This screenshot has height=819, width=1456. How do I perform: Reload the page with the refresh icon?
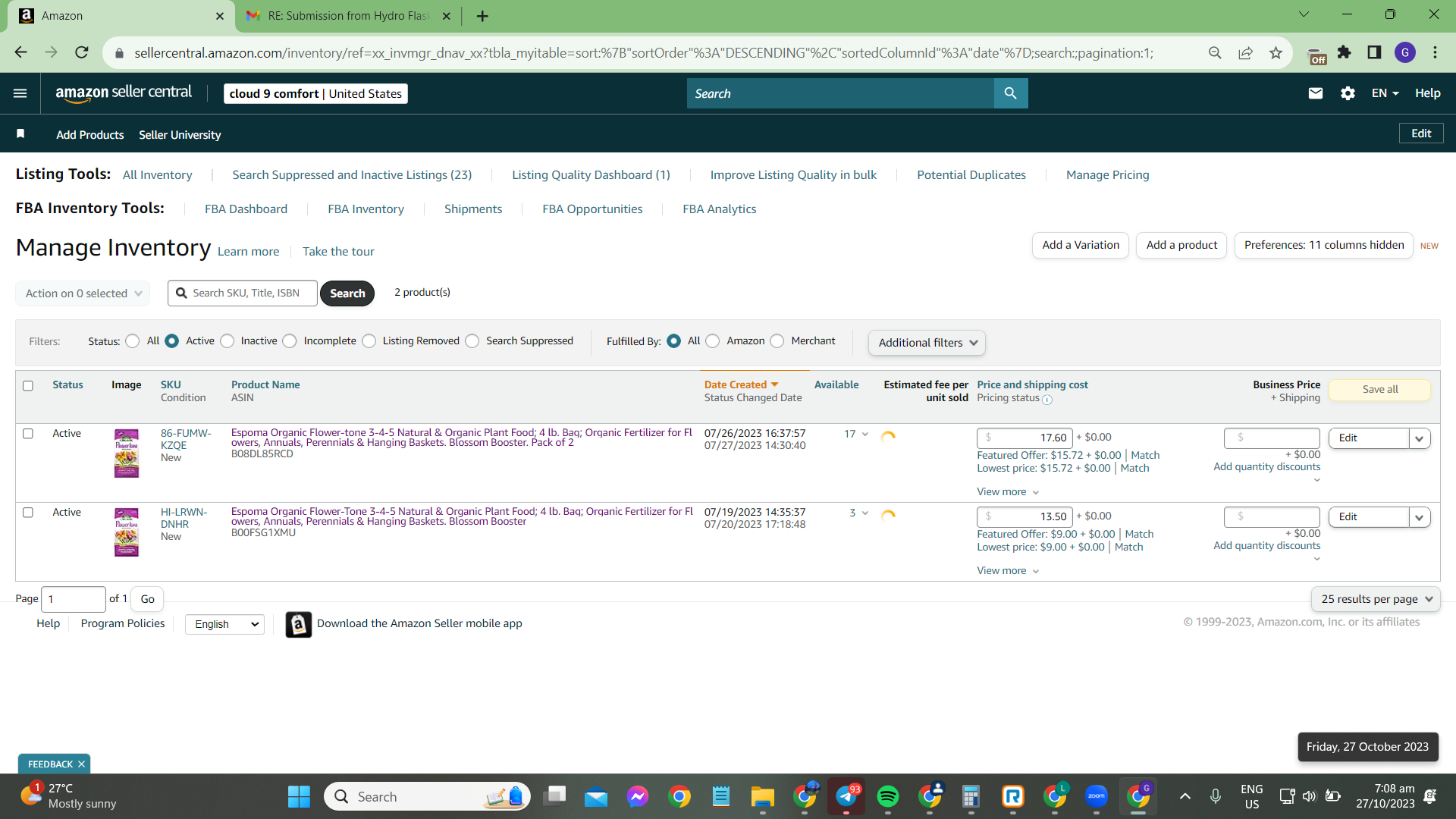[x=82, y=52]
